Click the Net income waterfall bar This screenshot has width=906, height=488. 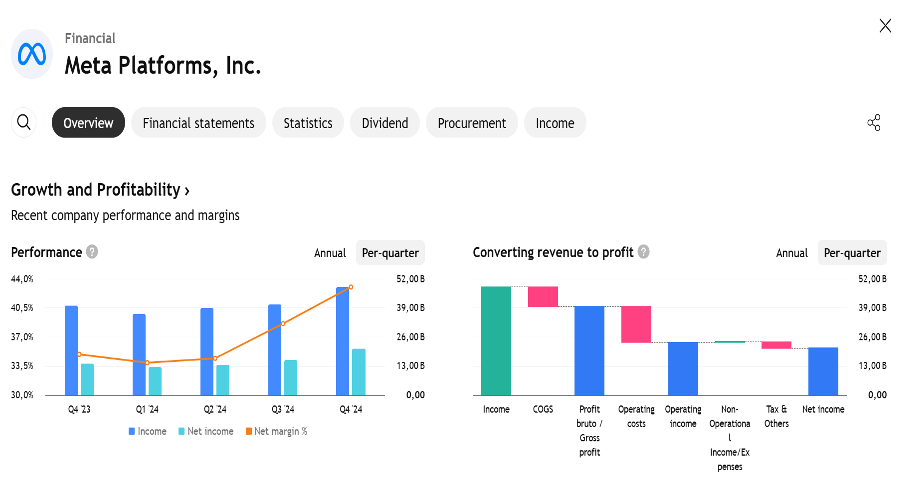pos(823,371)
